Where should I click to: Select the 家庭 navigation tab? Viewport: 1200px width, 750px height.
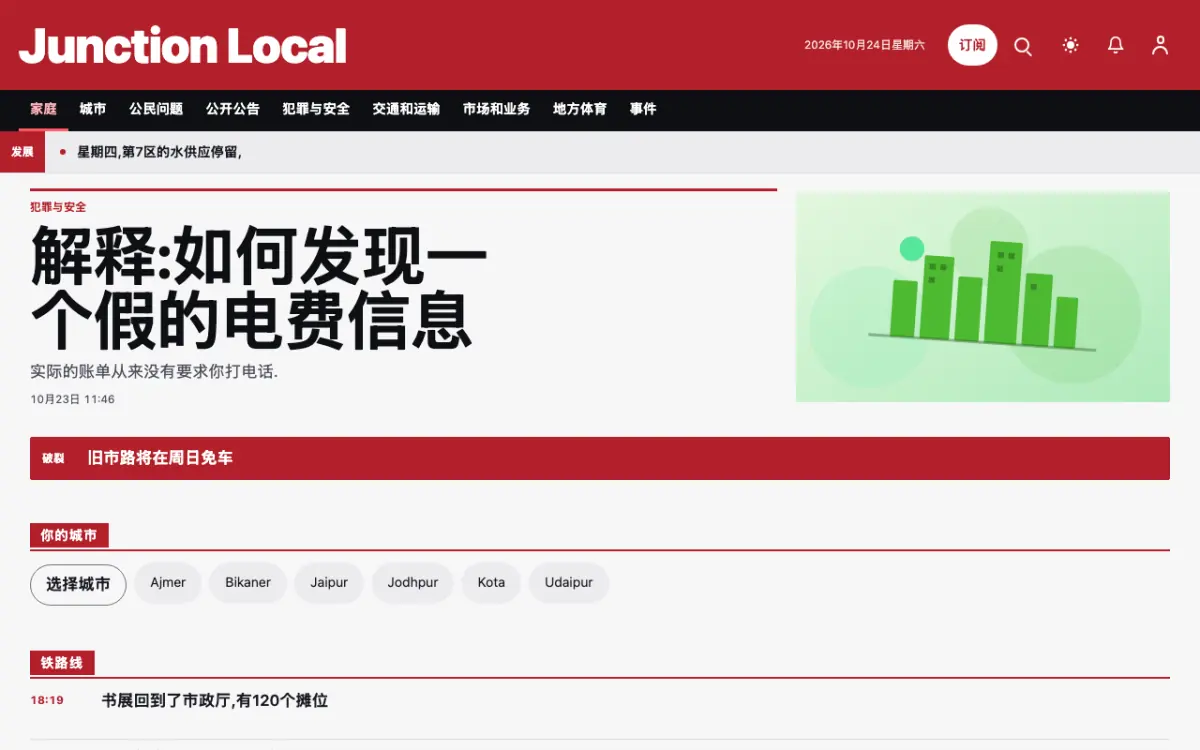(43, 109)
